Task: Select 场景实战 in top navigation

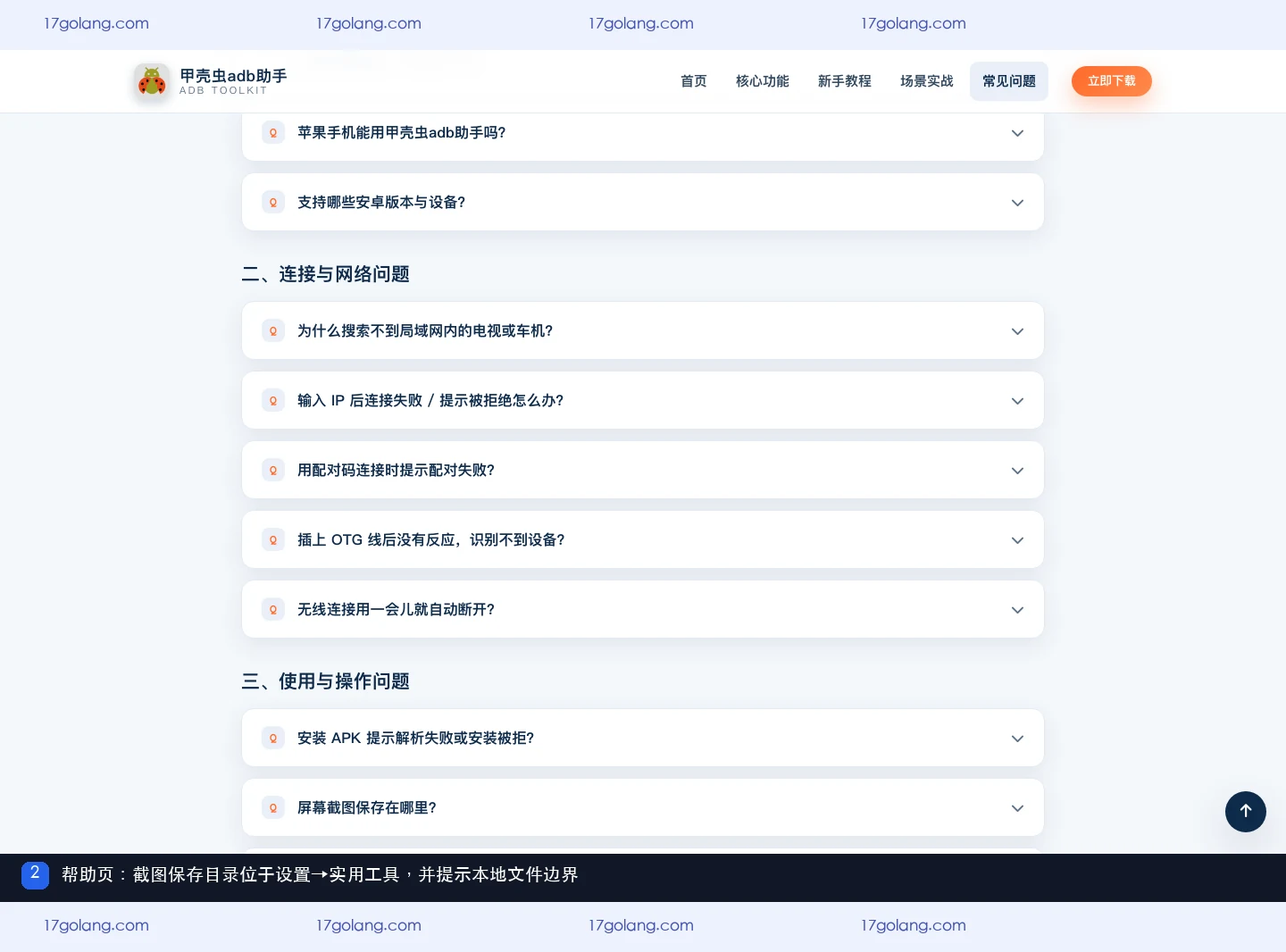Action: pyautogui.click(x=927, y=81)
